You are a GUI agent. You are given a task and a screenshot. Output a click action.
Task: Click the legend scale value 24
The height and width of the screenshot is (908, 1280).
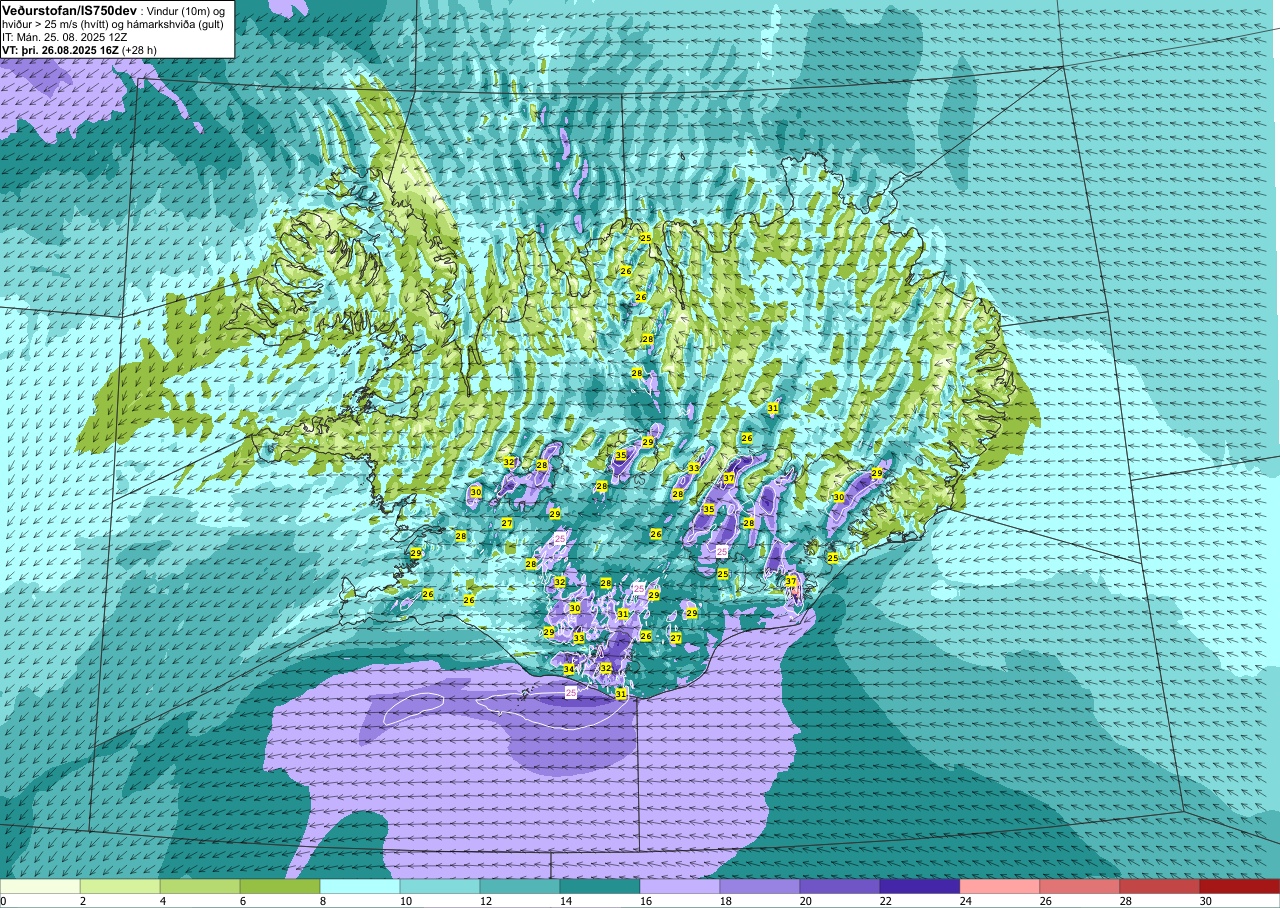[x=965, y=901]
